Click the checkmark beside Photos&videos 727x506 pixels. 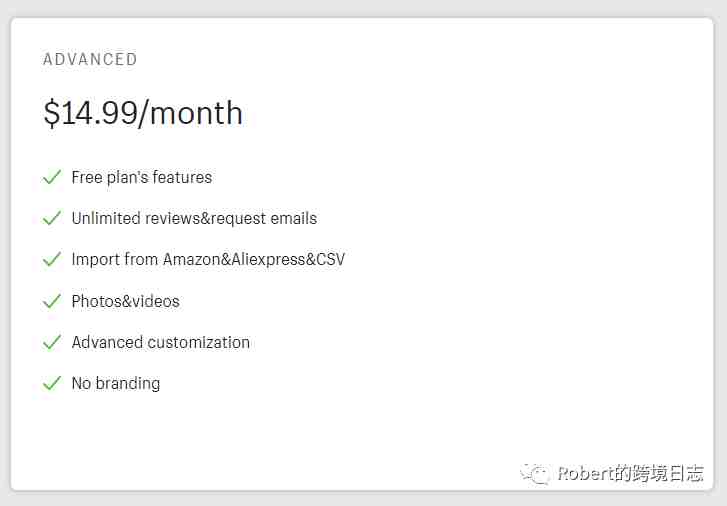click(52, 301)
